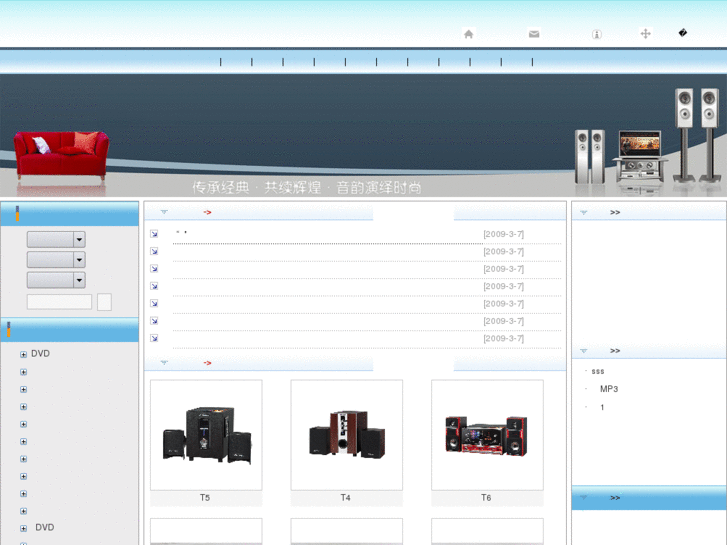Click the red arrow above the product thumbnails
727x545 pixels.
click(207, 363)
